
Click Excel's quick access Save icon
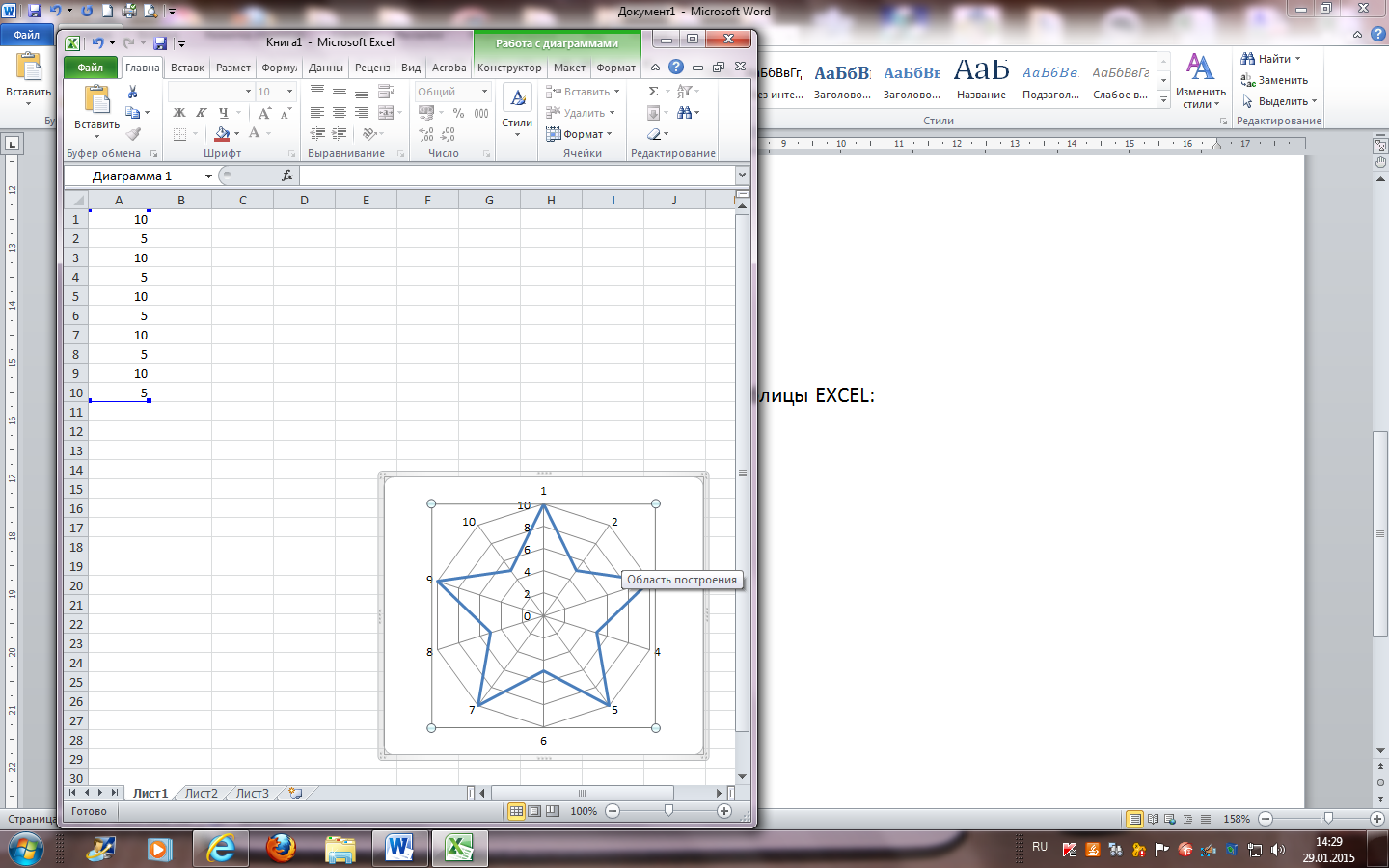coord(160,42)
